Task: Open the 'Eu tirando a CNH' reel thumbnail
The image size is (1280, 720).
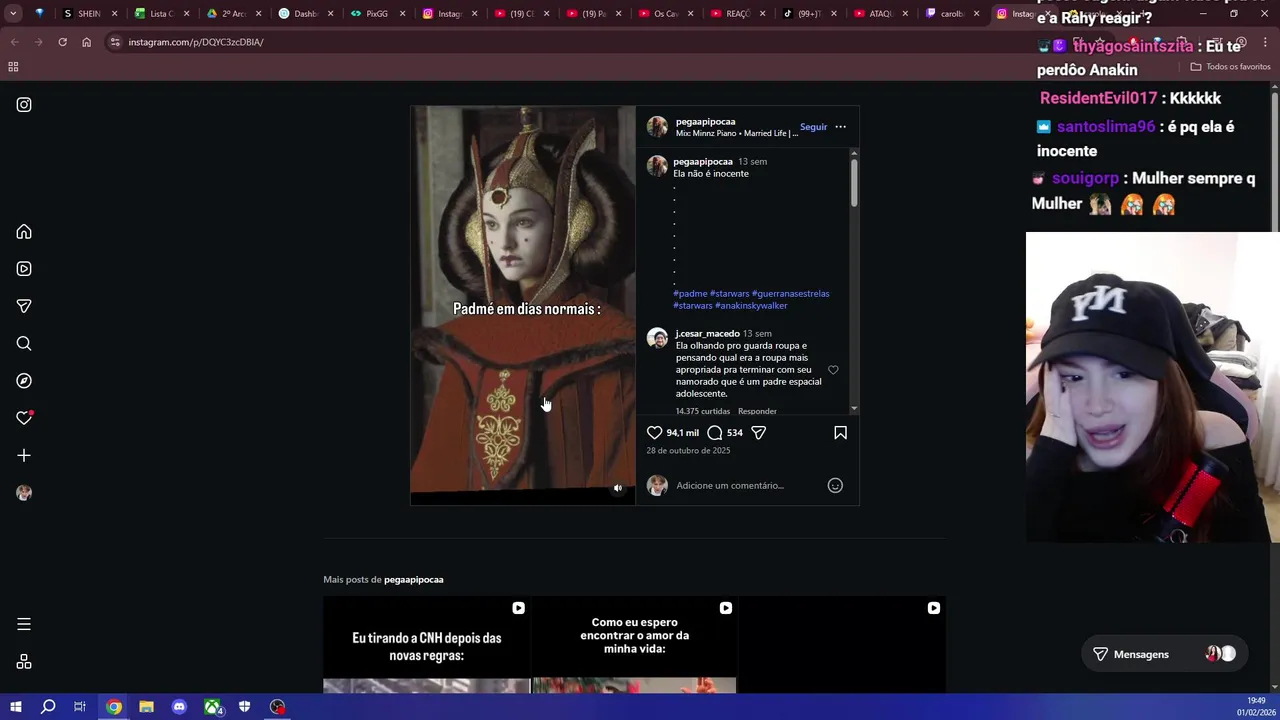Action: [x=426, y=645]
